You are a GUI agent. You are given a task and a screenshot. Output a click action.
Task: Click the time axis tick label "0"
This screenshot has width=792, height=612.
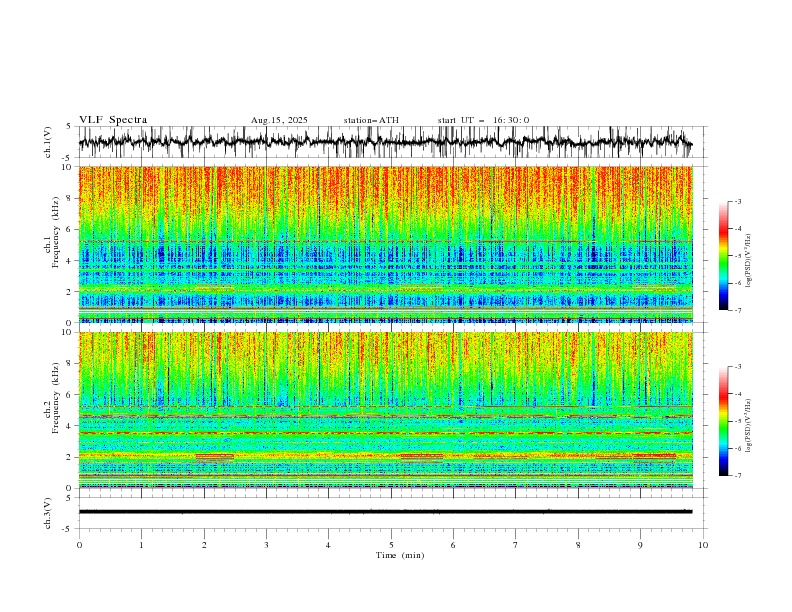(79, 545)
